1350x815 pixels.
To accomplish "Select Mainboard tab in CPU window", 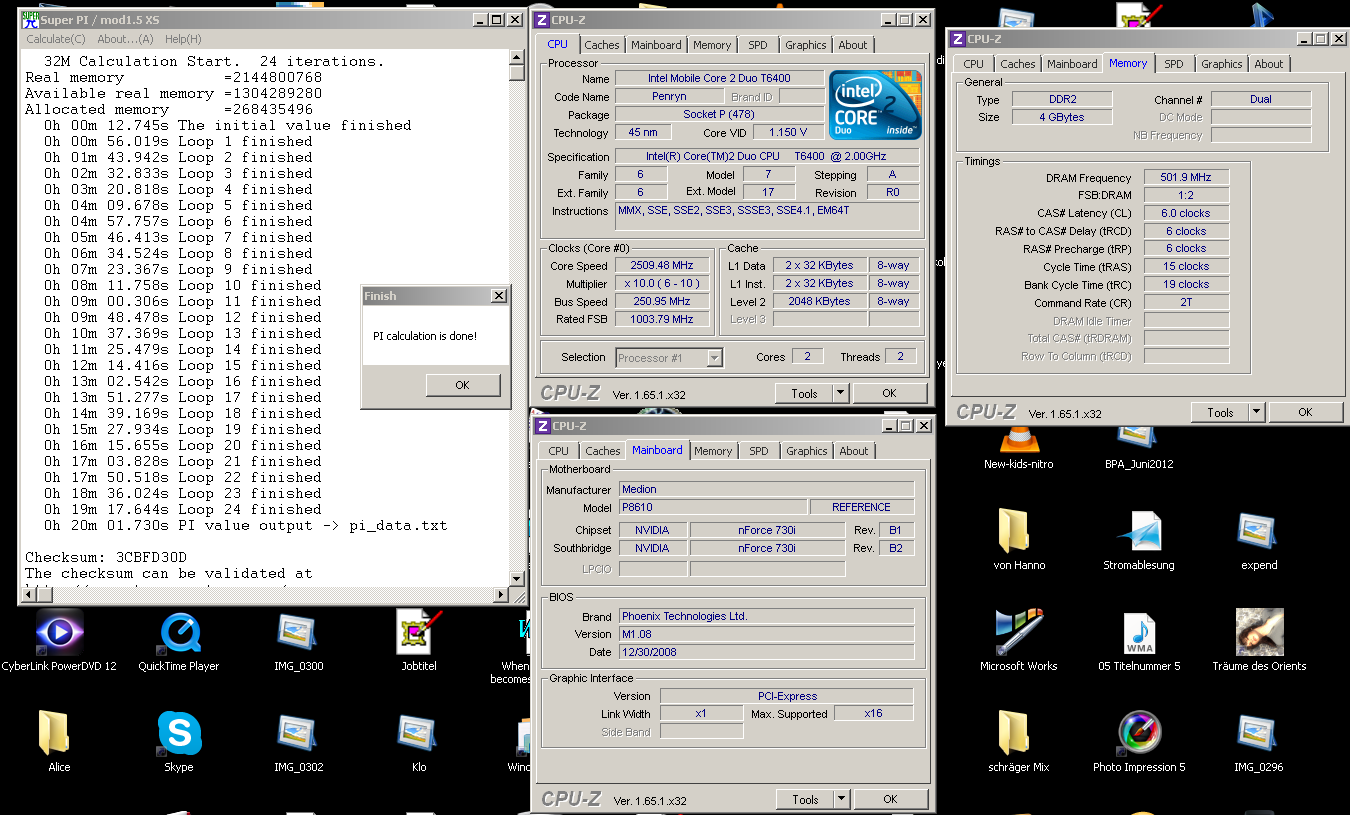I will (656, 45).
